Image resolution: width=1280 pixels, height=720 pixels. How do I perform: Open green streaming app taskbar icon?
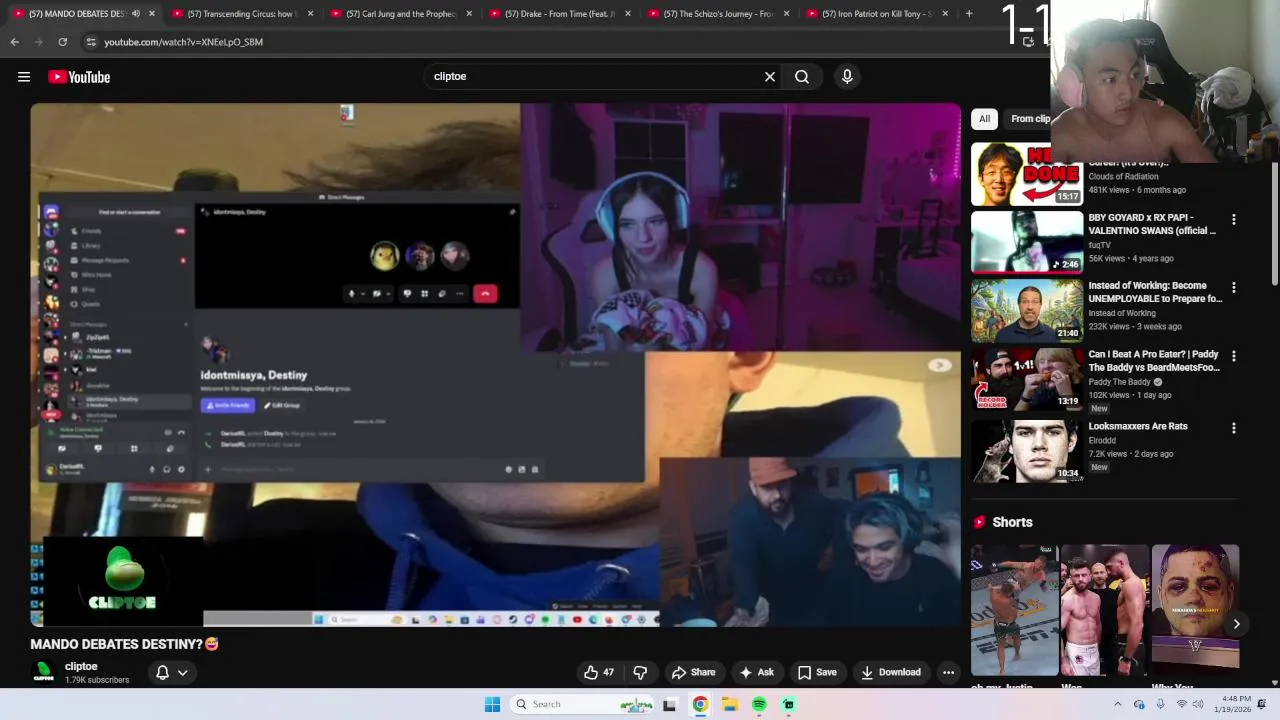(x=789, y=704)
